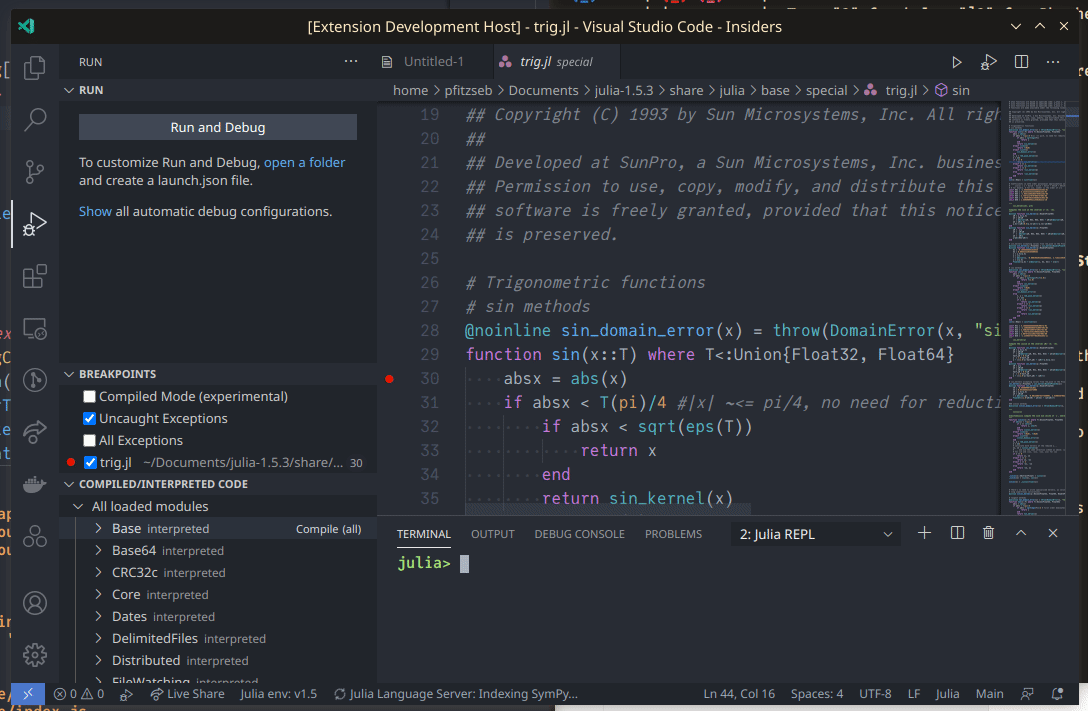Select the Run and Debug activity icon

pos(35,224)
